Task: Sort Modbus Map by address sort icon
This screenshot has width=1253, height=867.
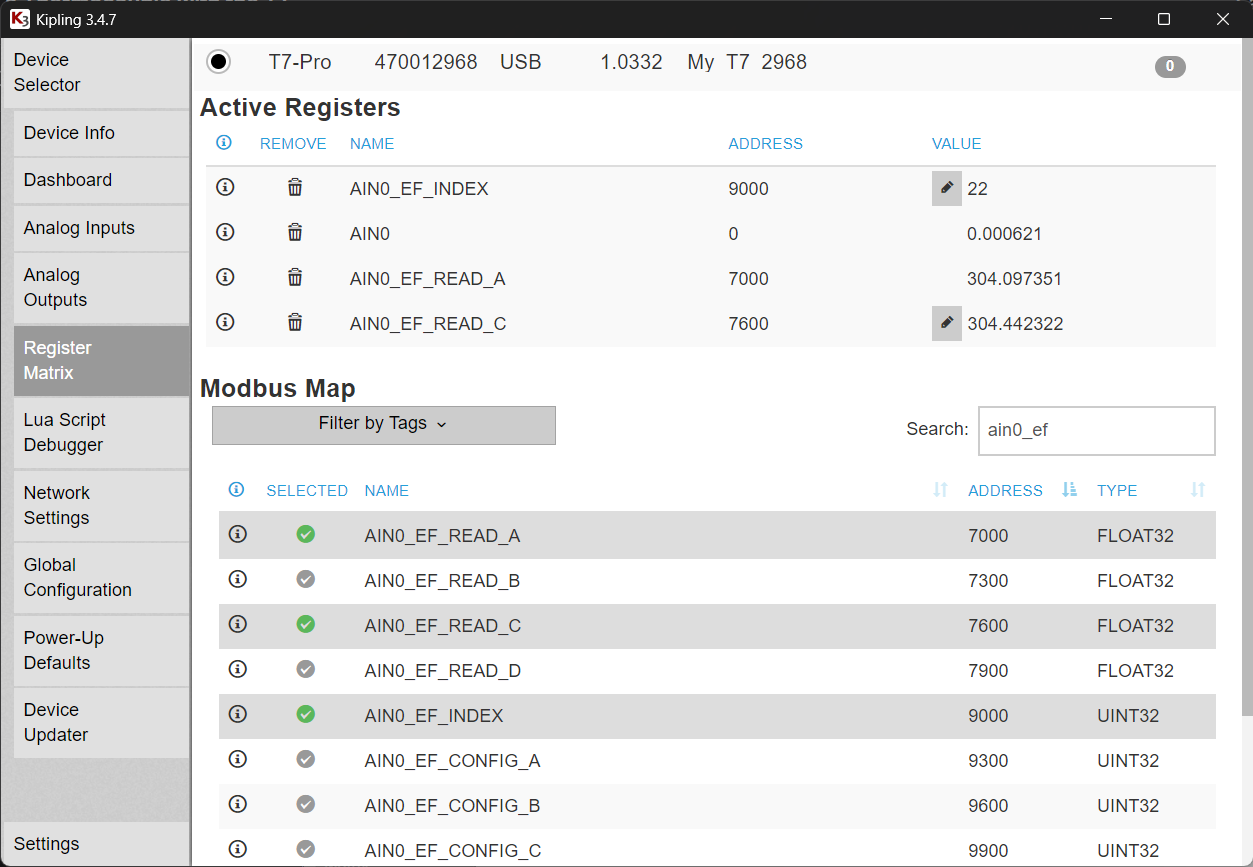Action: (x=1069, y=490)
